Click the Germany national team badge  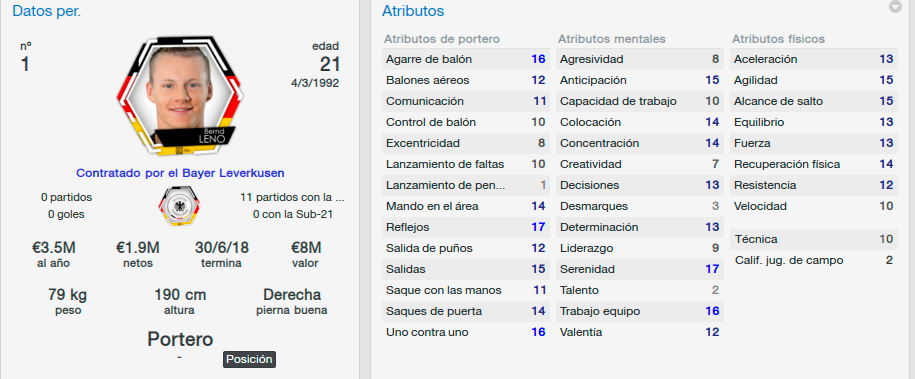click(179, 206)
